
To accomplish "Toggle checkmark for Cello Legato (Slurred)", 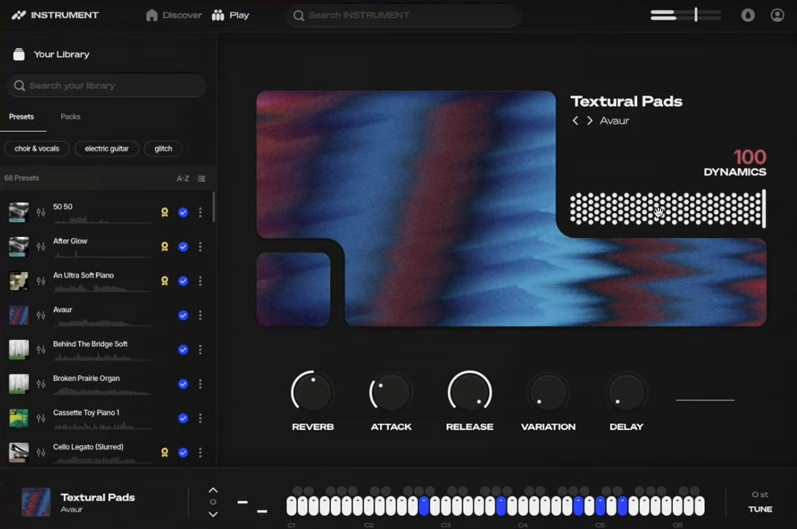I will [x=183, y=453].
